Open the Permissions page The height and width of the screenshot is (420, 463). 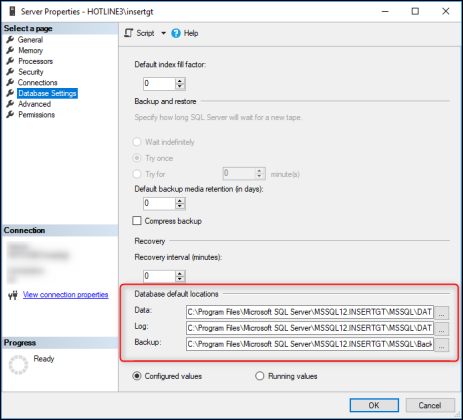[x=36, y=114]
